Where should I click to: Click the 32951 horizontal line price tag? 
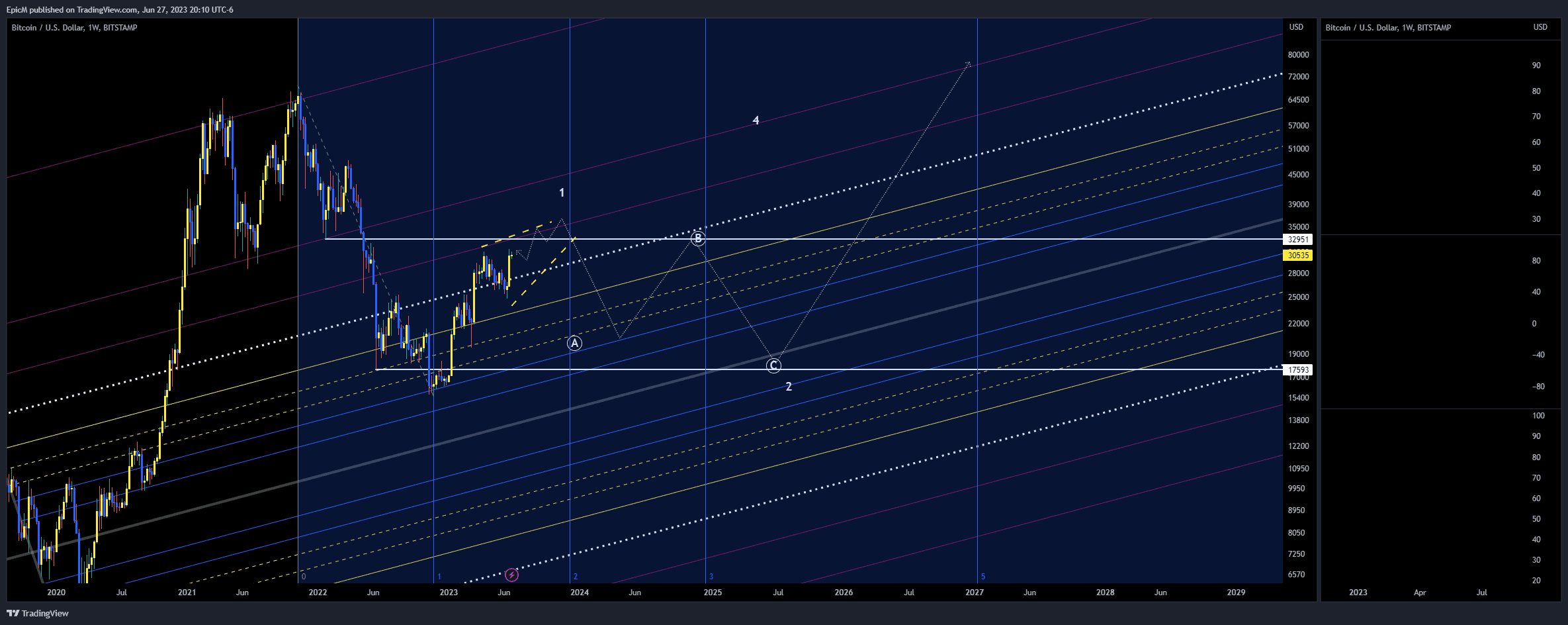[x=1298, y=240]
